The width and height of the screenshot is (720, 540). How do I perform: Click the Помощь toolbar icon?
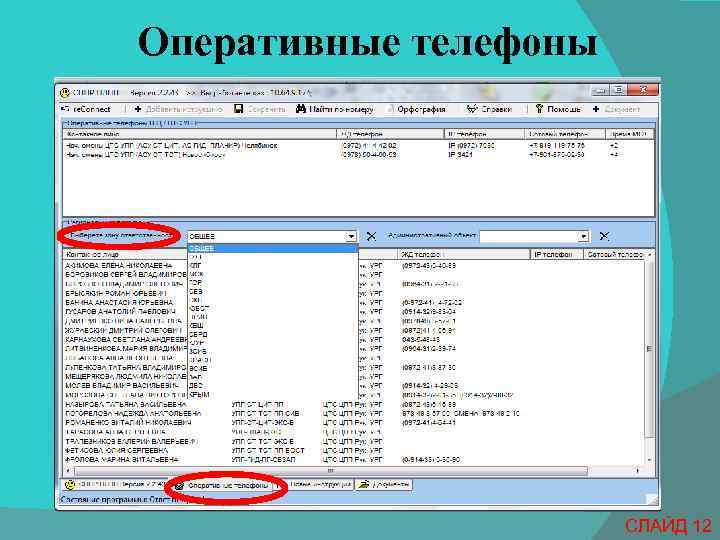pyautogui.click(x=540, y=109)
